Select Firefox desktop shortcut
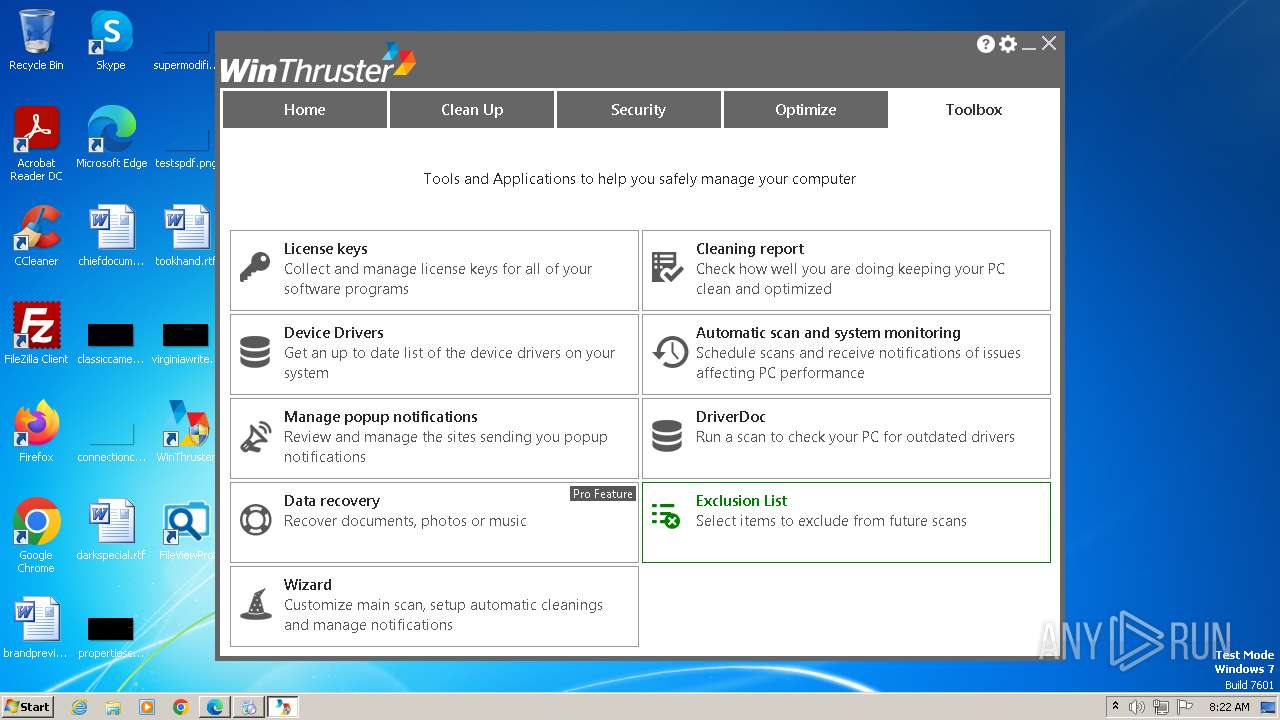The height and width of the screenshot is (720, 1280). pyautogui.click(x=36, y=432)
